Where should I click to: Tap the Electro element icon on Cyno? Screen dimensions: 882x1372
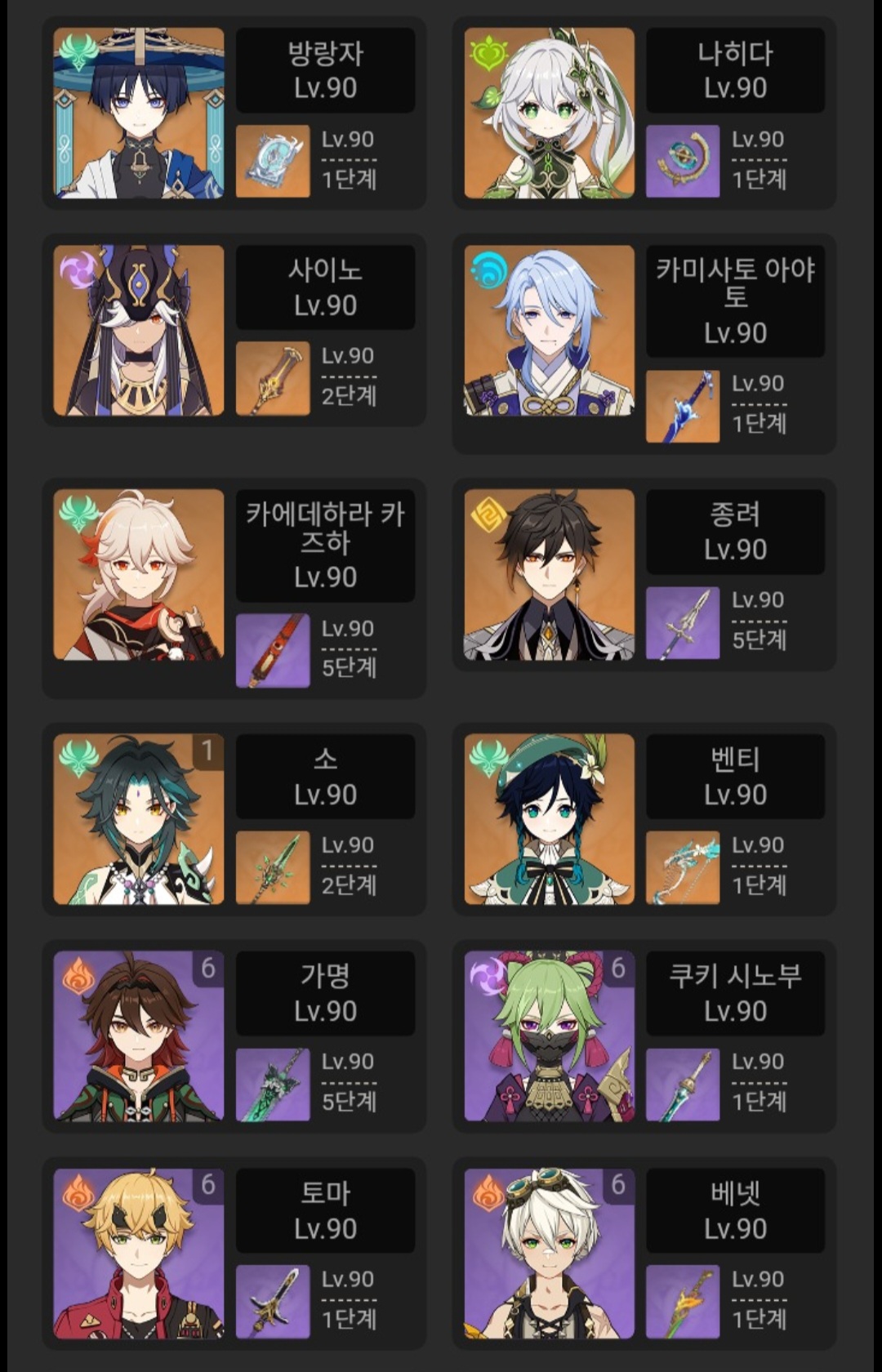(80, 268)
